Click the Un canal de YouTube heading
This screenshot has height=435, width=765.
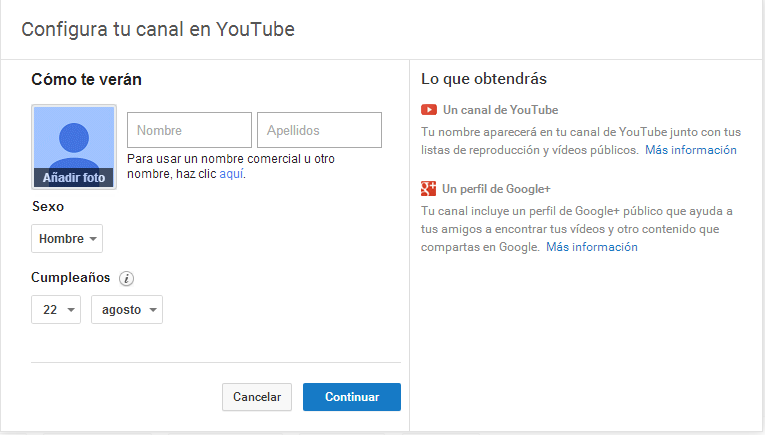pyautogui.click(x=500, y=110)
